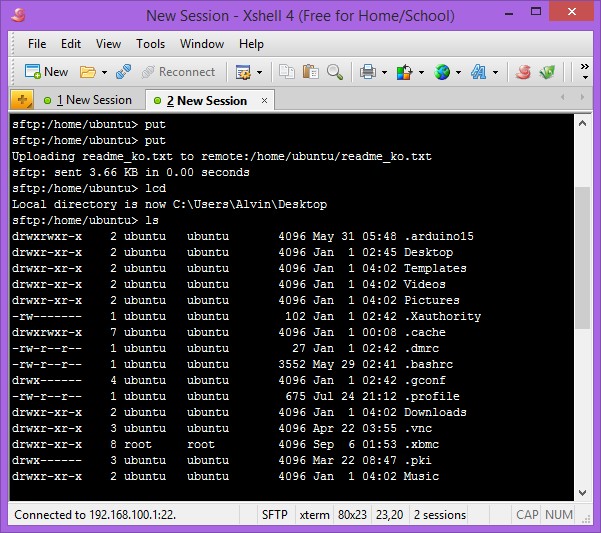Click the .pki directory name
Screen dimensions: 601x533
click(418, 460)
